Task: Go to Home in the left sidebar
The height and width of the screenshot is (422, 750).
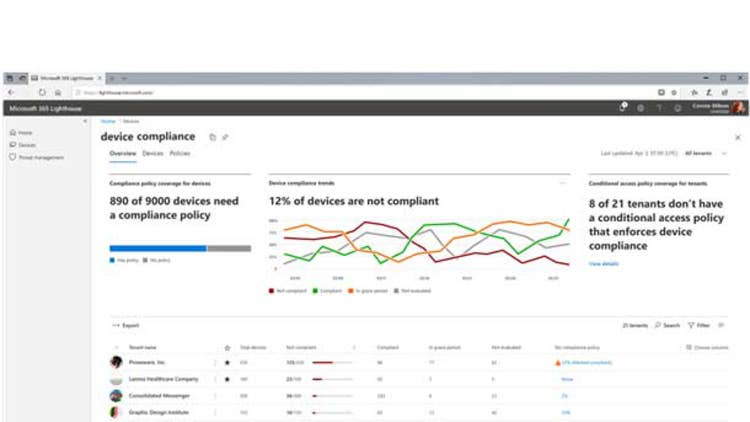Action: click(24, 132)
